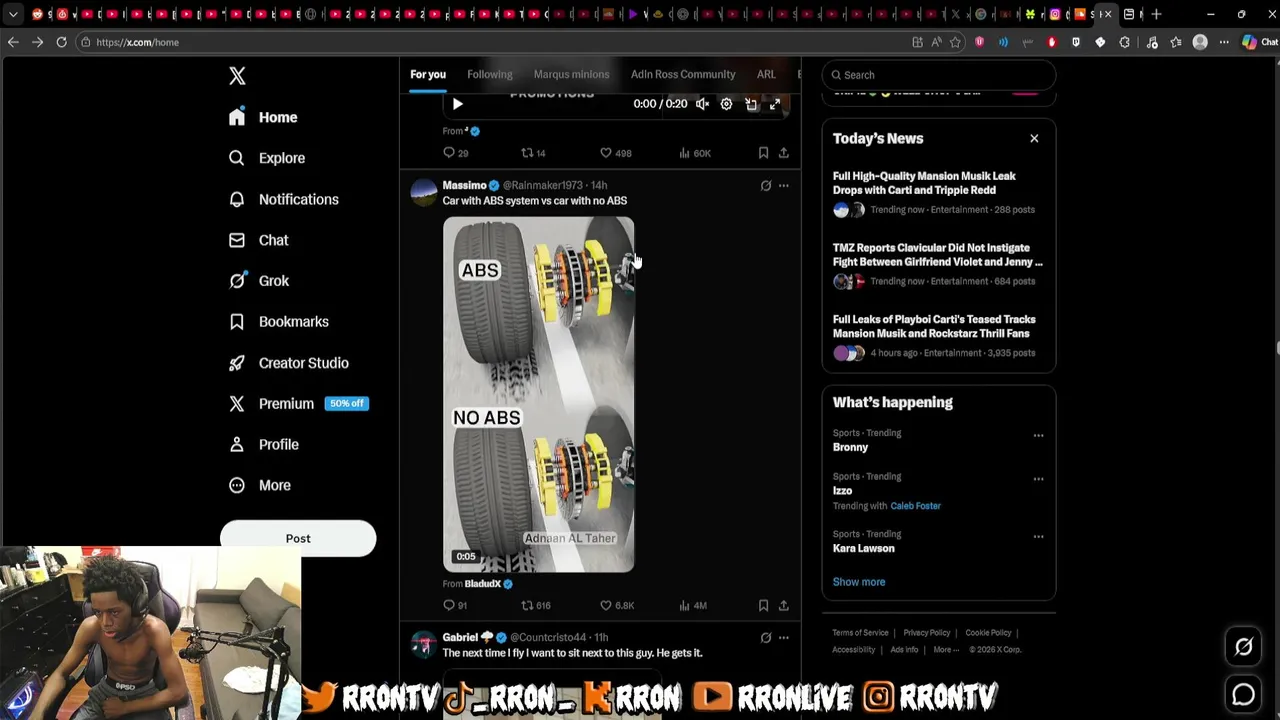Image resolution: width=1280 pixels, height=720 pixels.
Task: Bookmark the post with 498 likes
Action: (x=763, y=153)
